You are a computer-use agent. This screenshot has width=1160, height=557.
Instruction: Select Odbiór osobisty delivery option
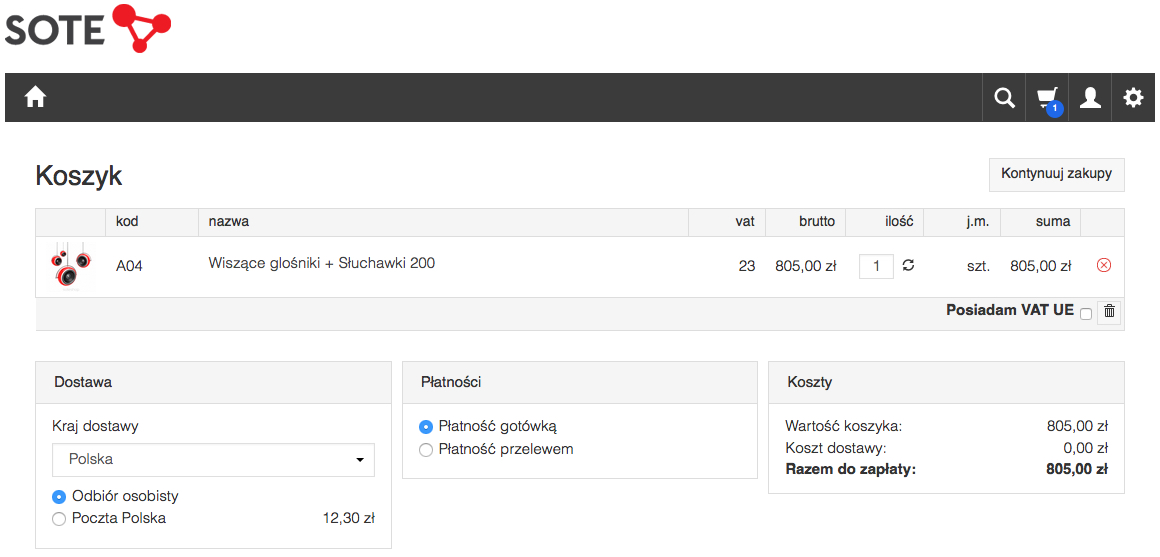(x=59, y=497)
